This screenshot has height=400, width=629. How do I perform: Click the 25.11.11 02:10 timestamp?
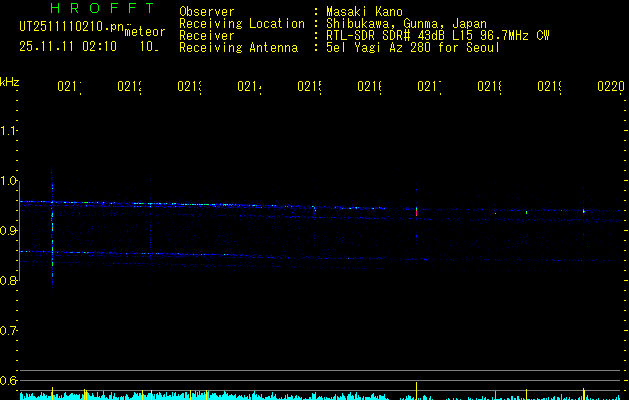(66, 46)
